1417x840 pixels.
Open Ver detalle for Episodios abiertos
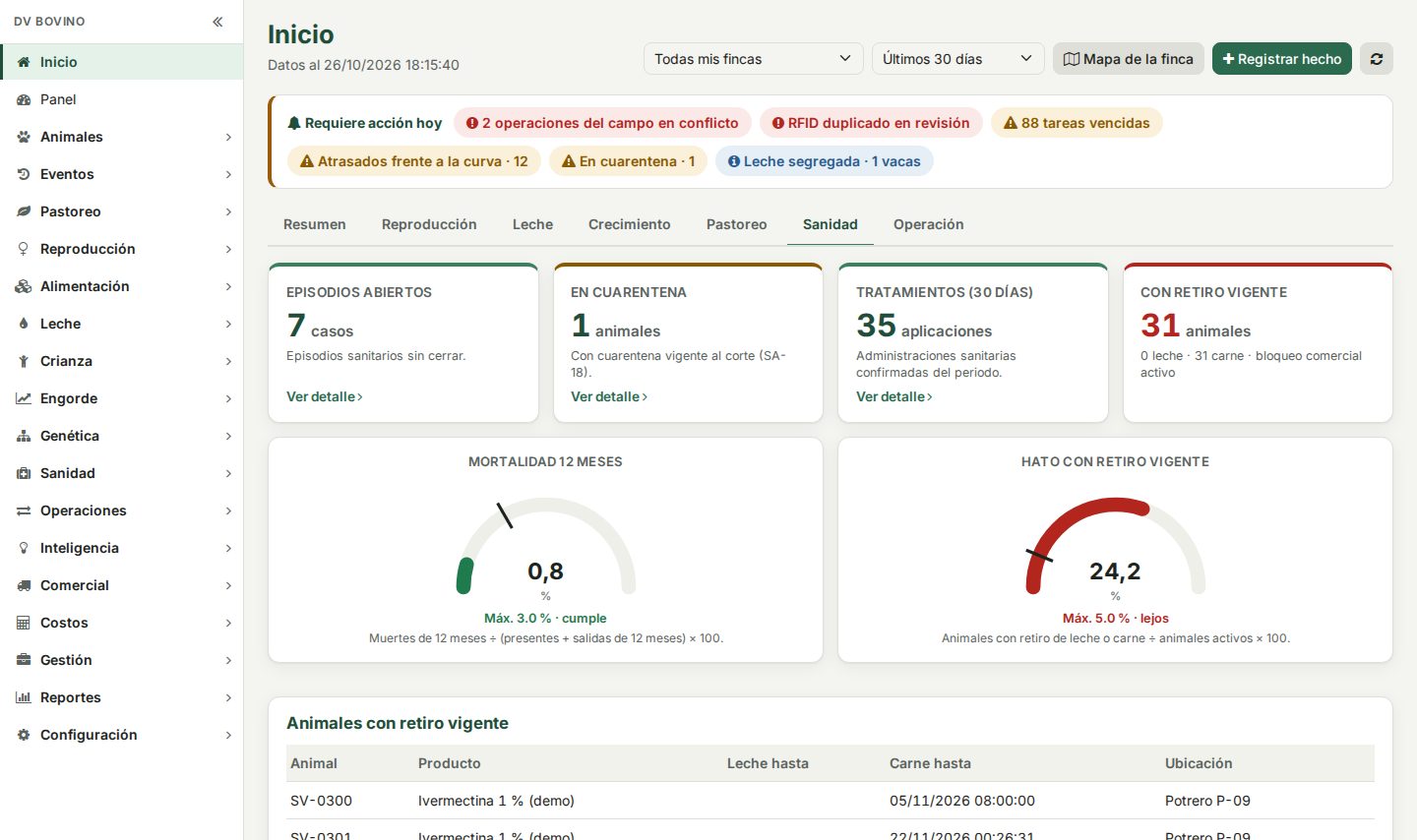point(325,396)
